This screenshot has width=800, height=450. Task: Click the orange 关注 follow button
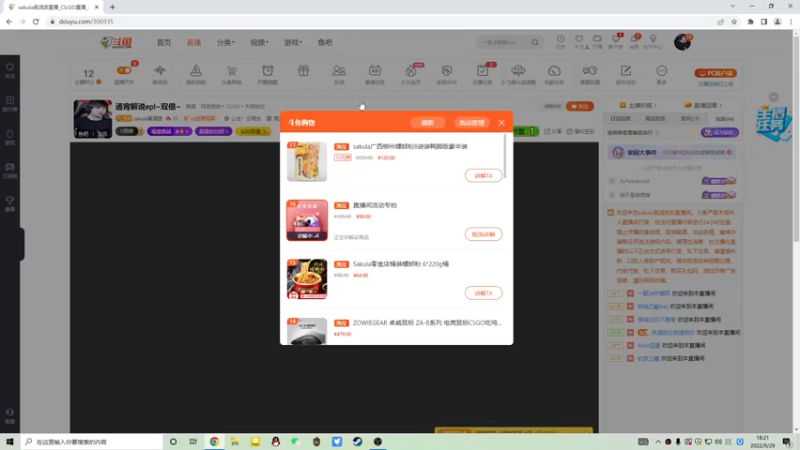pos(580,106)
